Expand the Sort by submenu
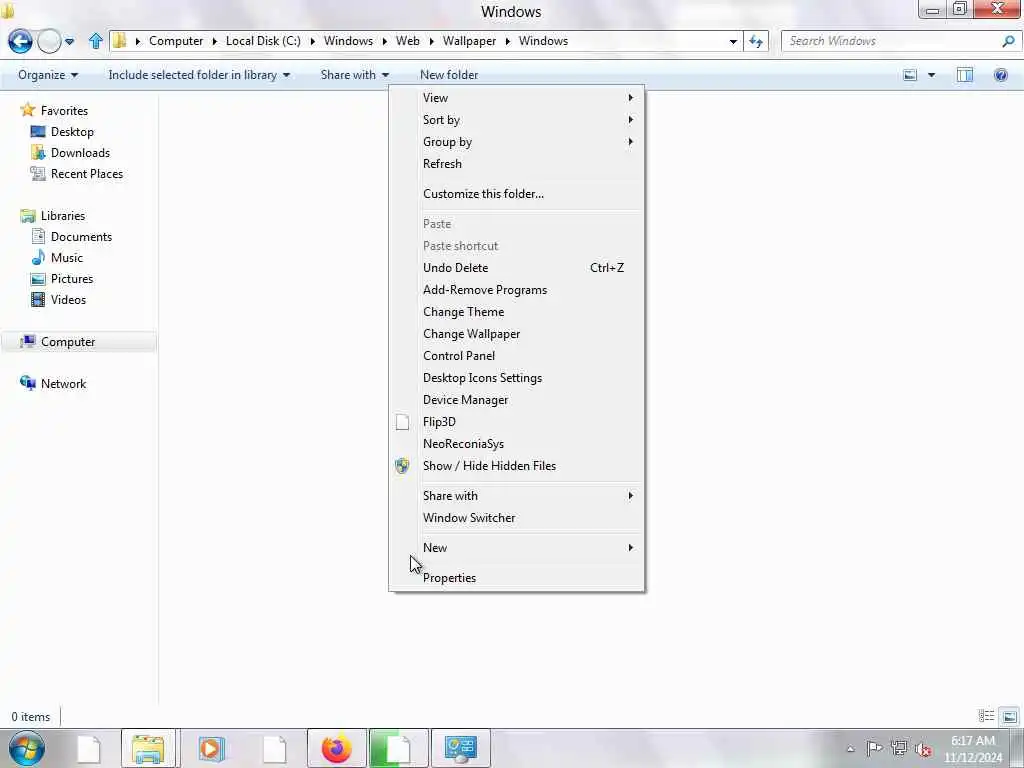Viewport: 1024px width, 768px height. point(517,120)
